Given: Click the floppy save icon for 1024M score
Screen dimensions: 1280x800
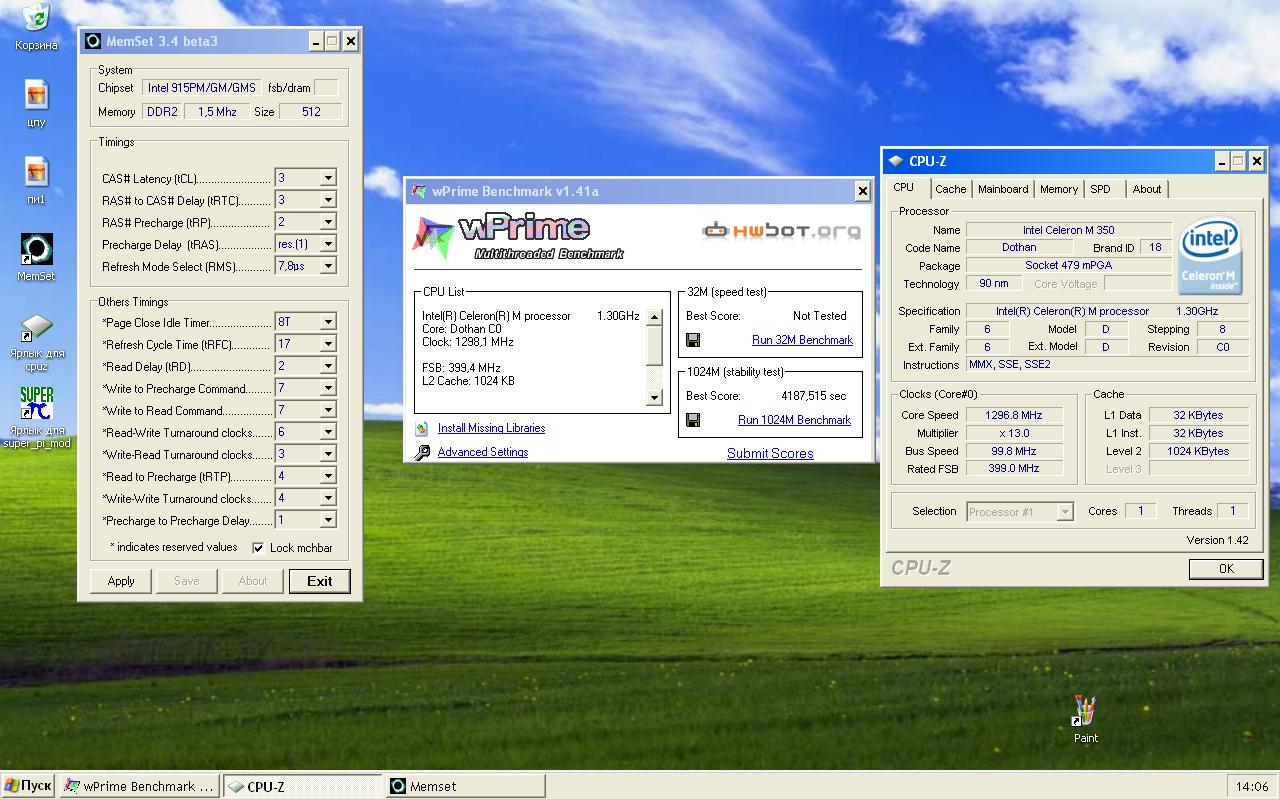Looking at the screenshot, I should 693,420.
